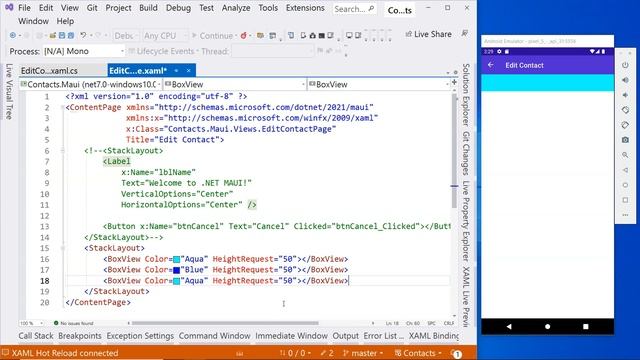640x360 pixels.
Task: Collapse the comment block at line 6
Action: coord(62,151)
